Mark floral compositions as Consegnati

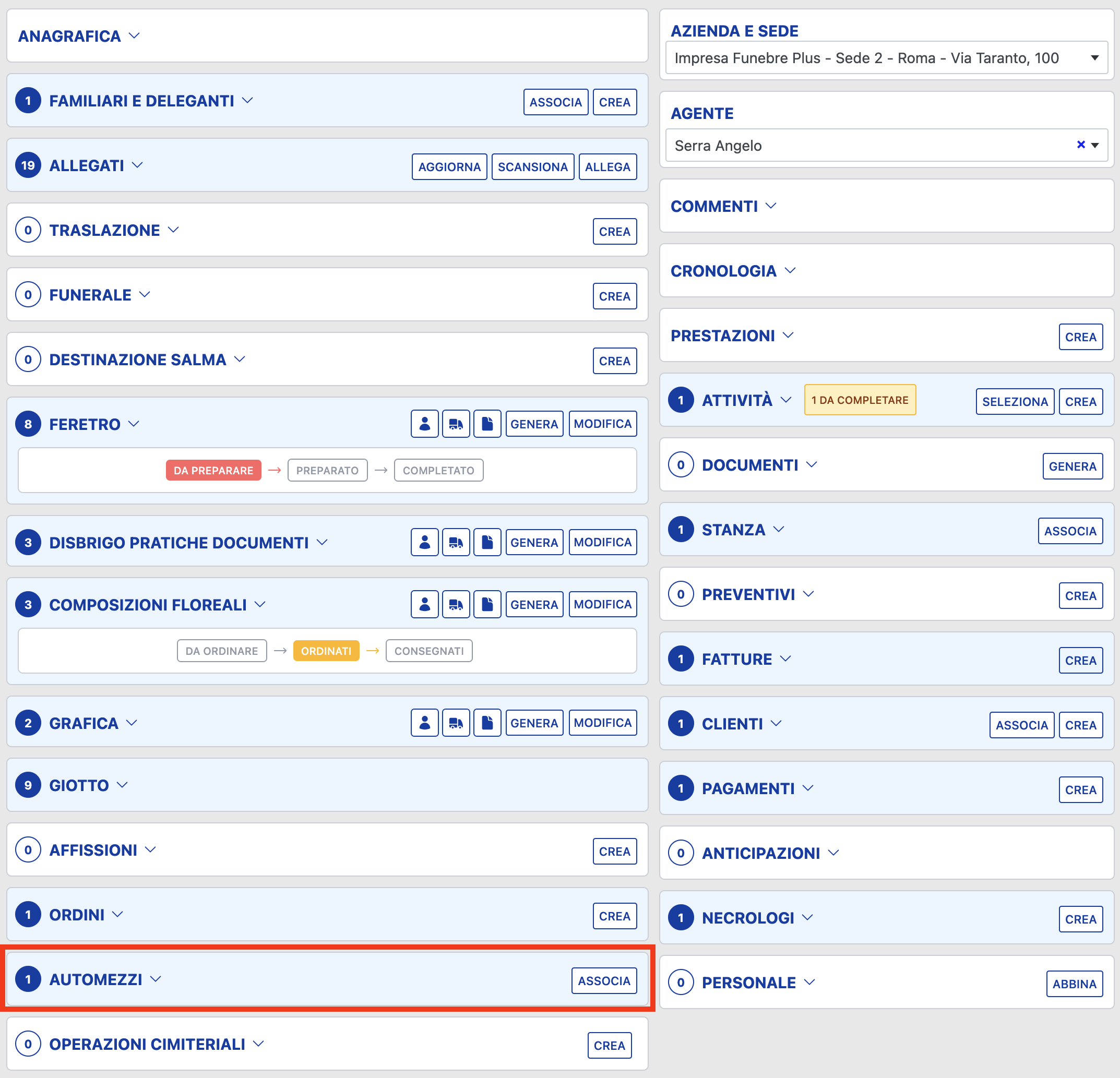pos(428,651)
